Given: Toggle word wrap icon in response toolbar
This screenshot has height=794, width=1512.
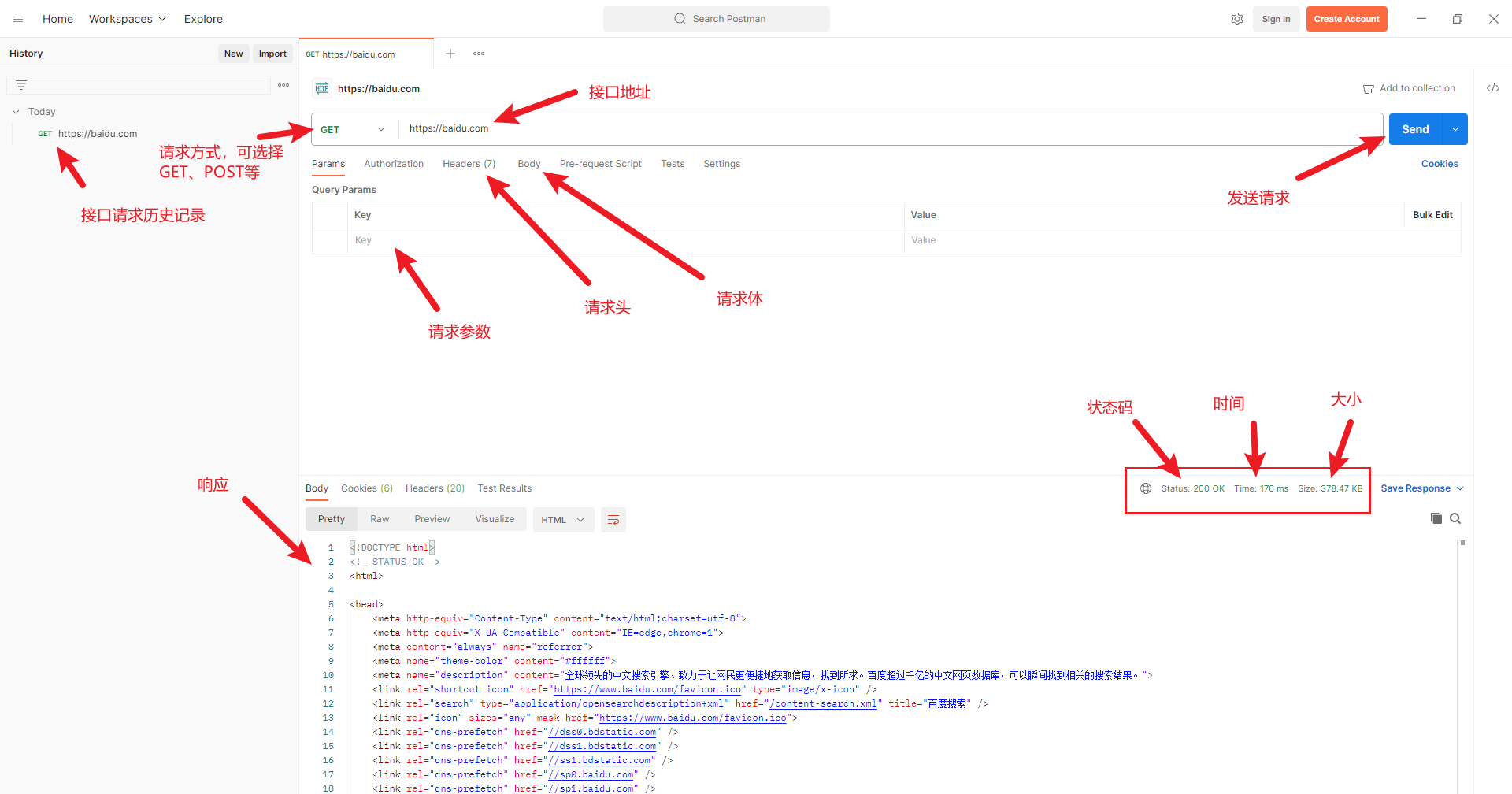Looking at the screenshot, I should point(613,520).
